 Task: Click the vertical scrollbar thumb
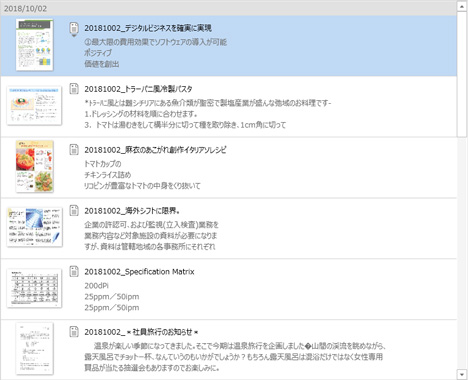pyautogui.click(x=462, y=74)
